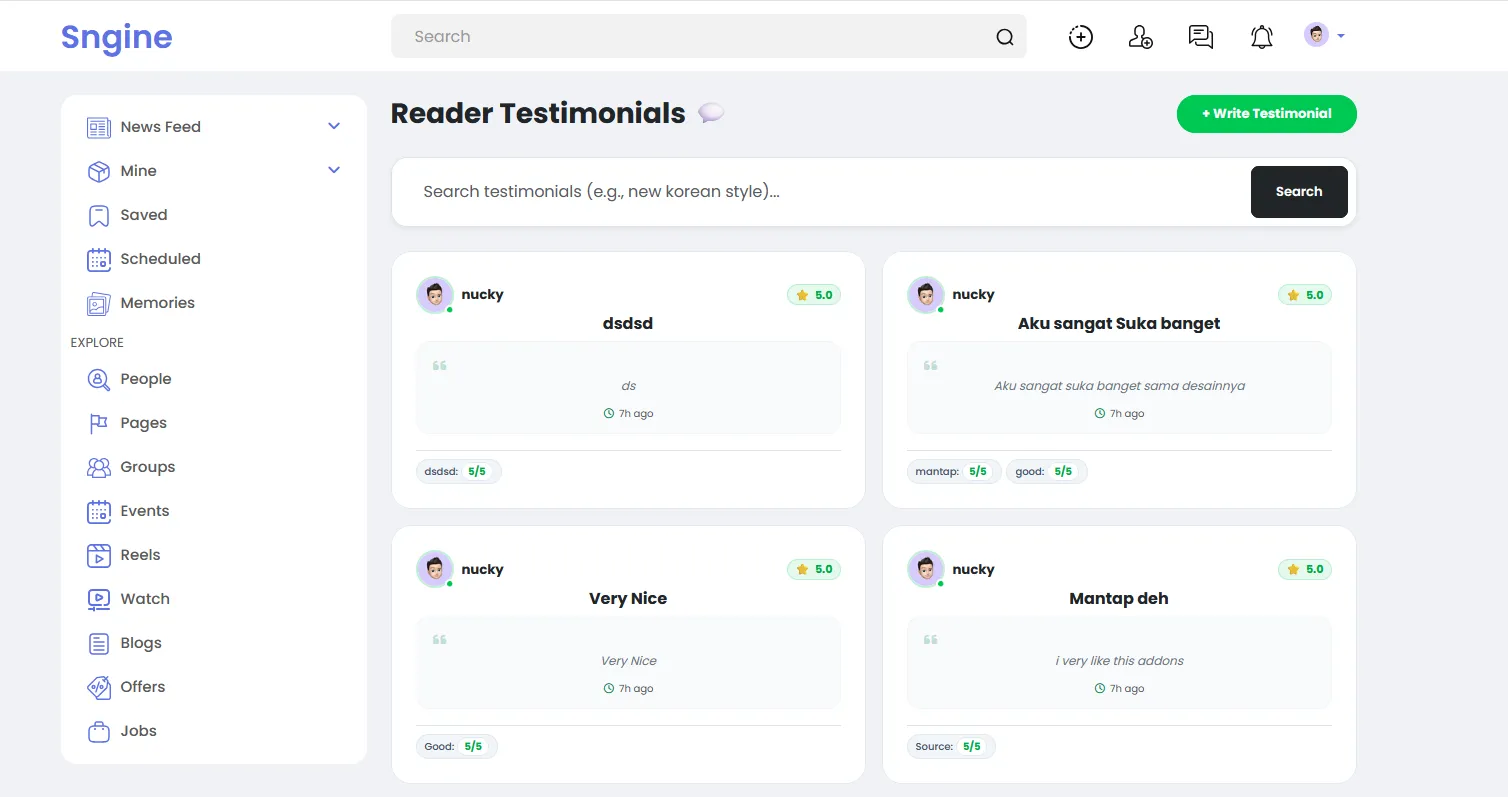Click the Pages flag icon
The width and height of the screenshot is (1508, 797).
(98, 423)
